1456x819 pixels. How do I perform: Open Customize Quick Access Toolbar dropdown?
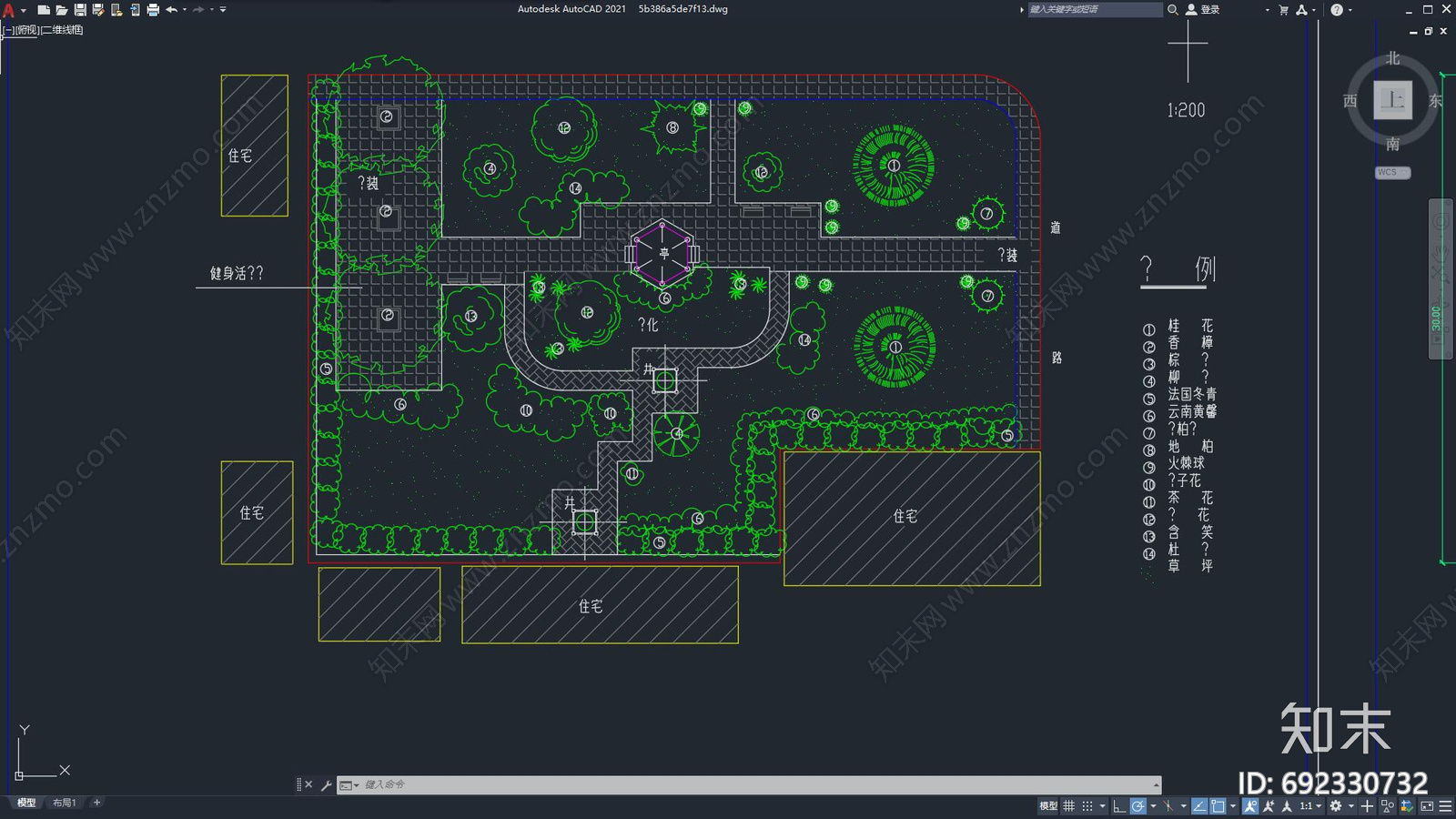click(223, 10)
